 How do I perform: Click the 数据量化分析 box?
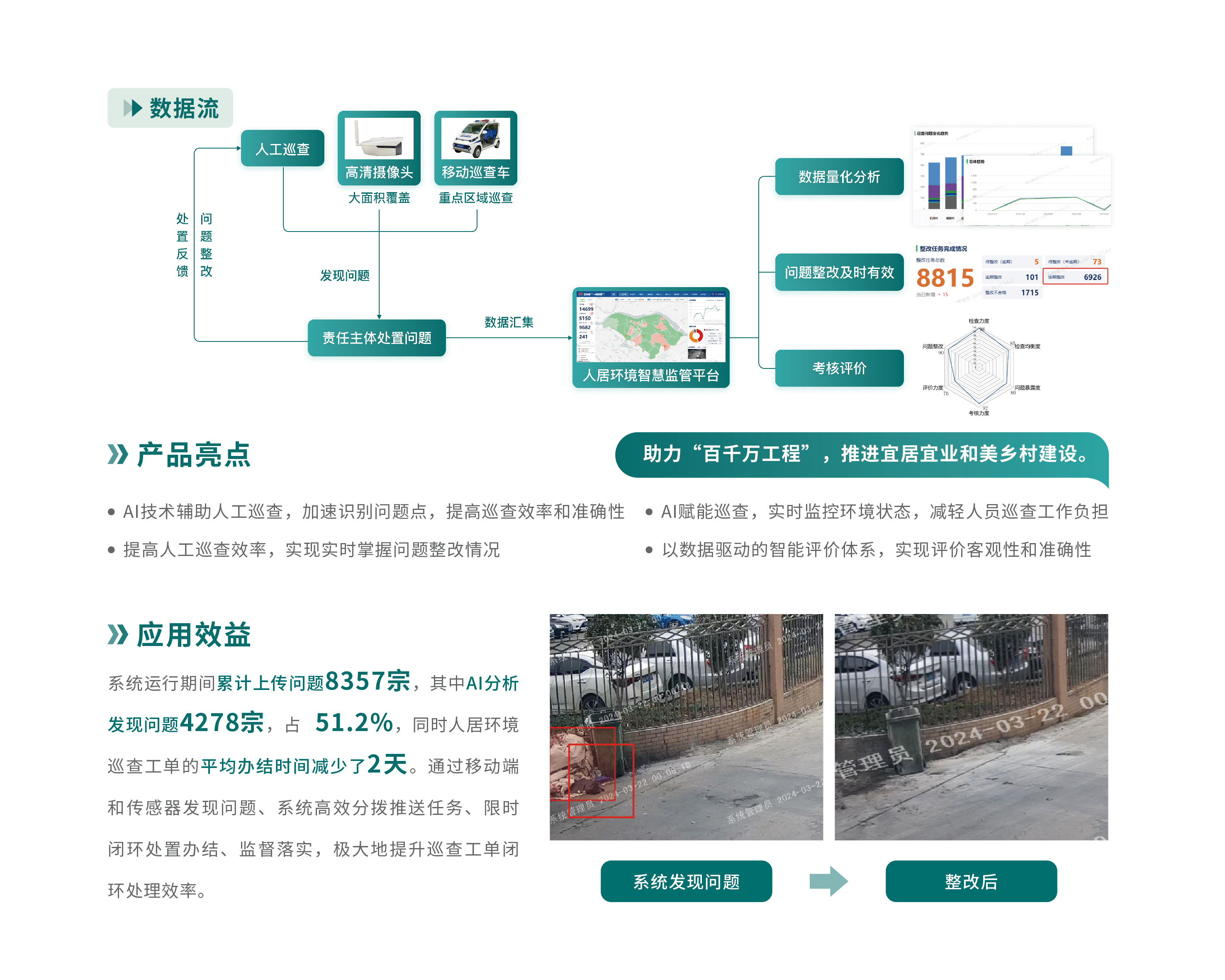click(x=839, y=177)
